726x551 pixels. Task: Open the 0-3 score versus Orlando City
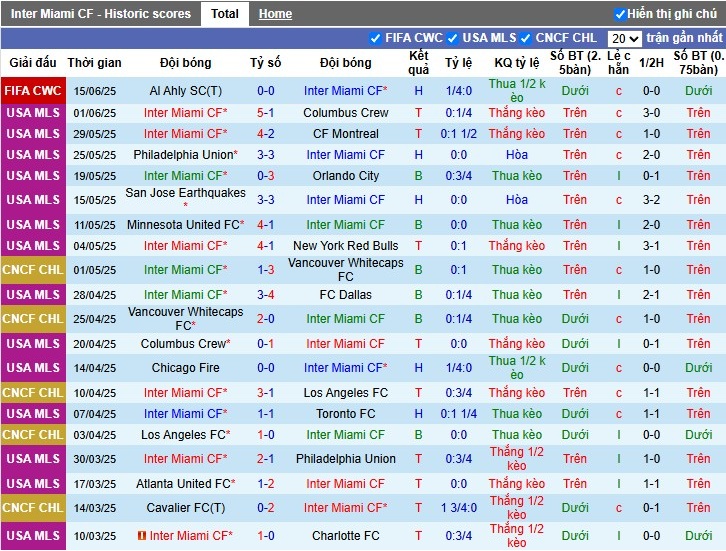pyautogui.click(x=266, y=176)
